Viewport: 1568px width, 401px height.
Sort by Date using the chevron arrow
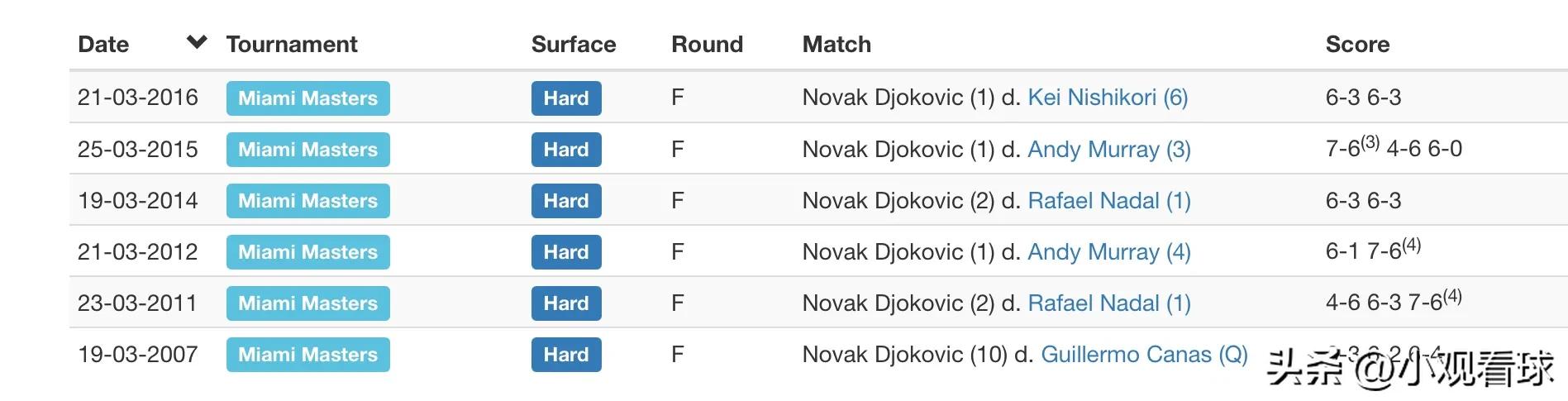(x=197, y=42)
